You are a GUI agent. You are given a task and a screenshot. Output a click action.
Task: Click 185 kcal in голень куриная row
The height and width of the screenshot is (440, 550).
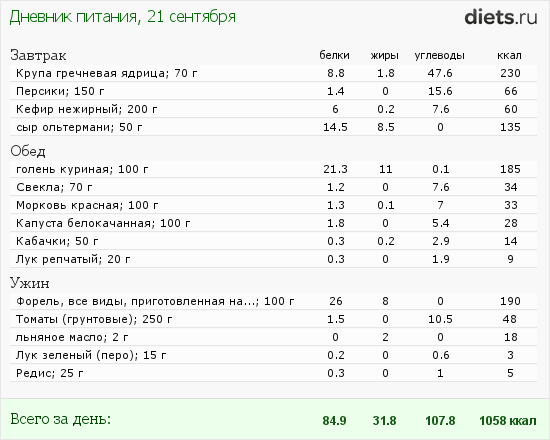click(x=510, y=169)
